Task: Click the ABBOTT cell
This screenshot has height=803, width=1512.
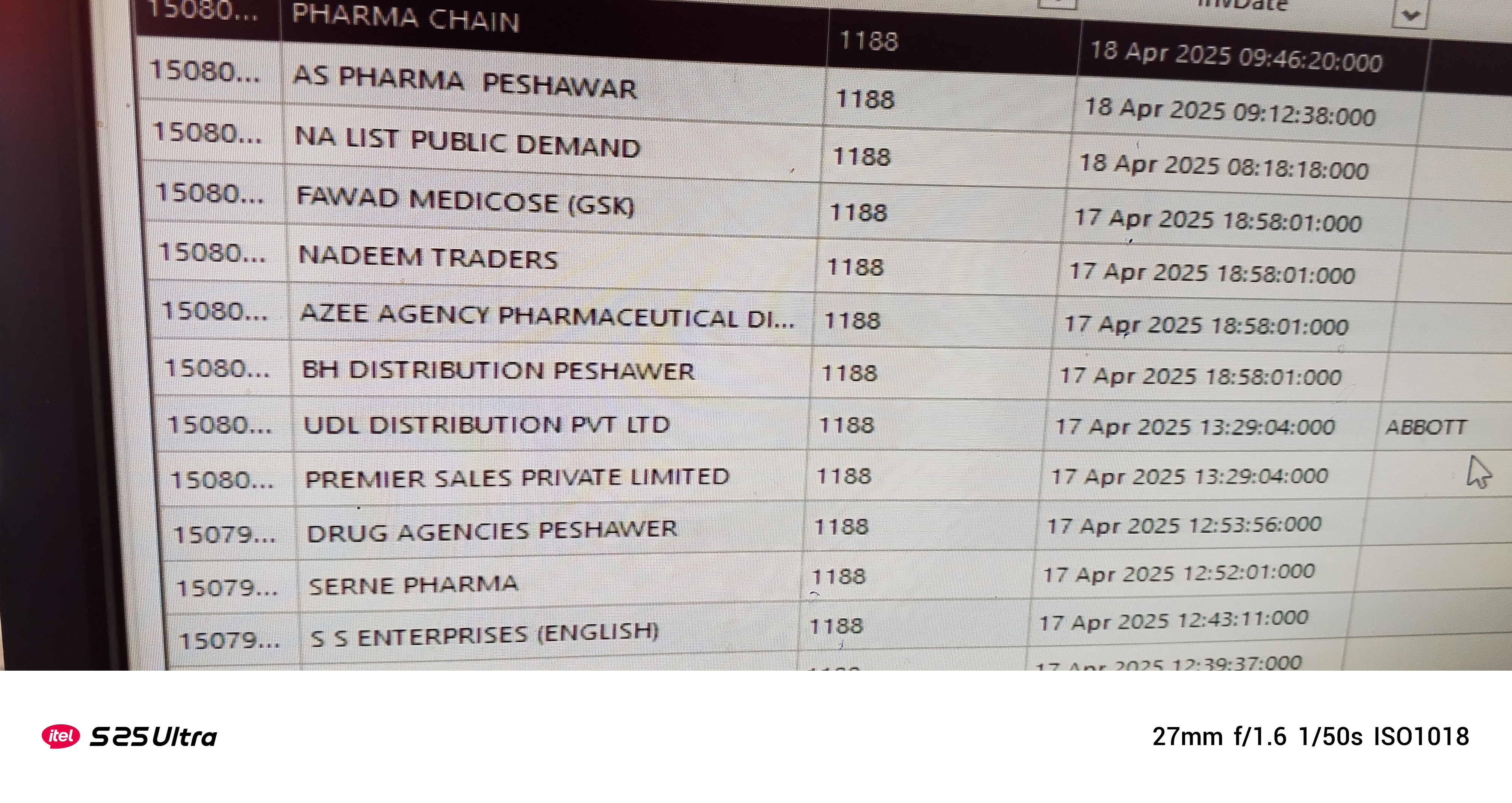Action: (x=1426, y=427)
